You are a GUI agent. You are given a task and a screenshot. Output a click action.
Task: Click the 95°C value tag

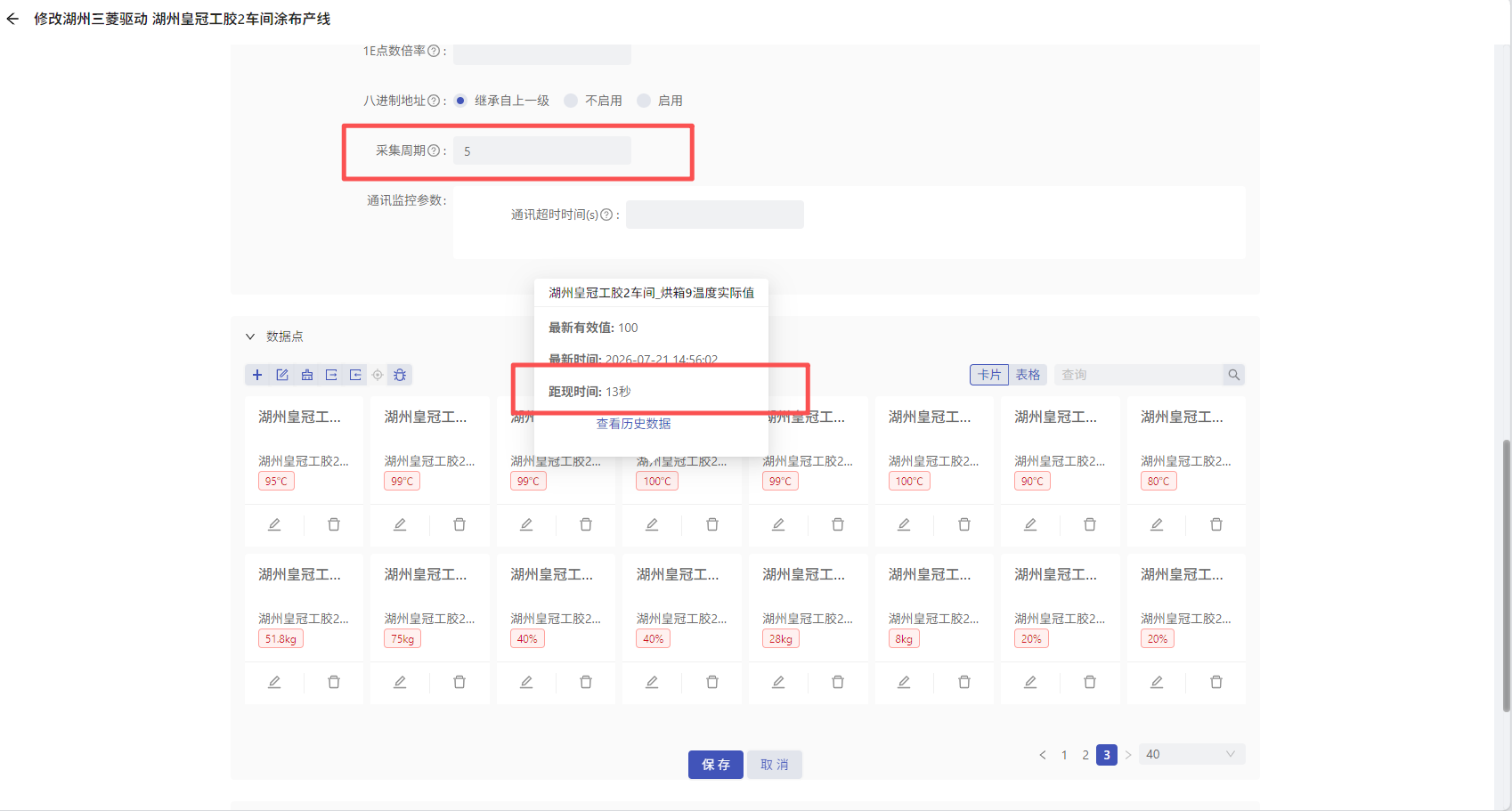coord(276,482)
